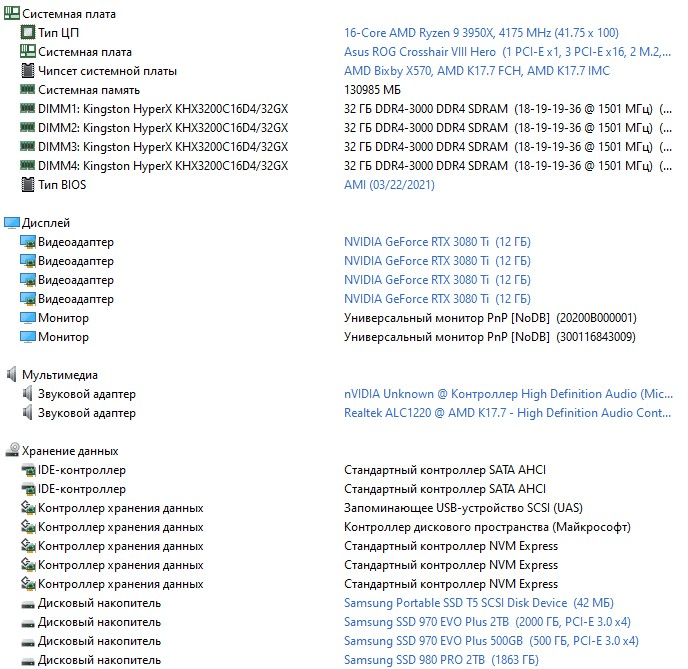Open the Realtek ALC1220 audio link
This screenshot has height=669, width=688.
(507, 413)
